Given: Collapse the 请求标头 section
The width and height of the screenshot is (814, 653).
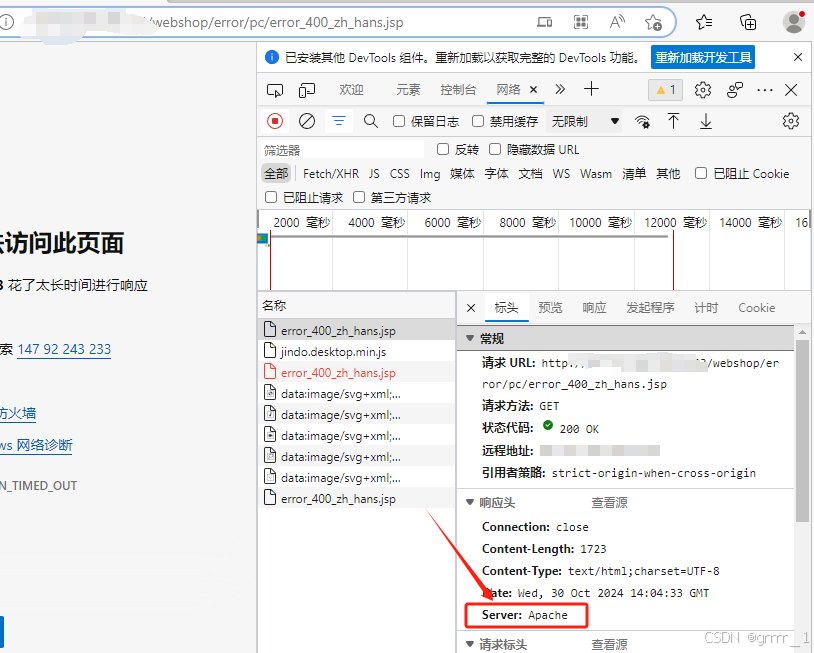Looking at the screenshot, I should click(x=470, y=644).
